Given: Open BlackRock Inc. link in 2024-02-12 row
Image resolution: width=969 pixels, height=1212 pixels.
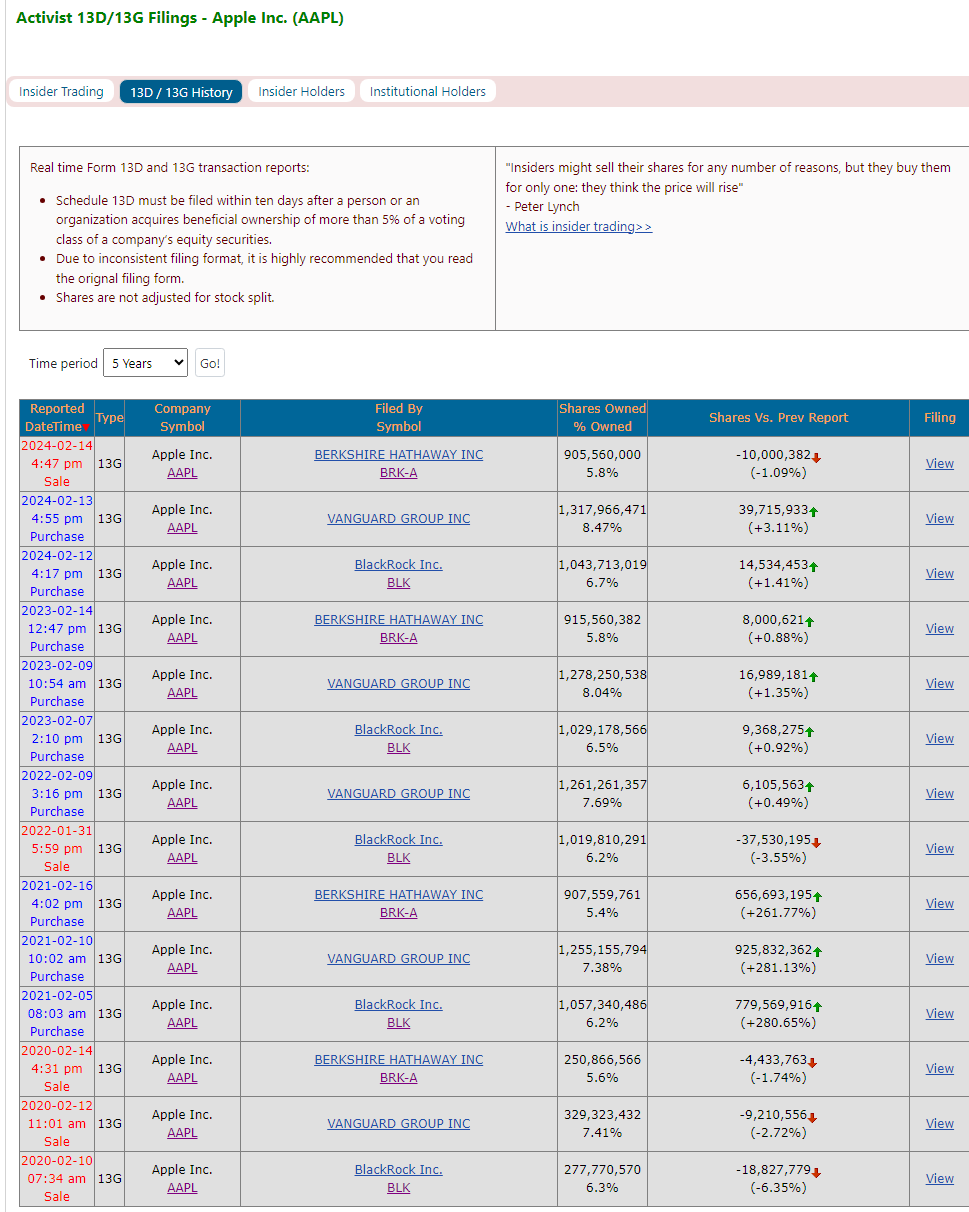Looking at the screenshot, I should click(399, 565).
